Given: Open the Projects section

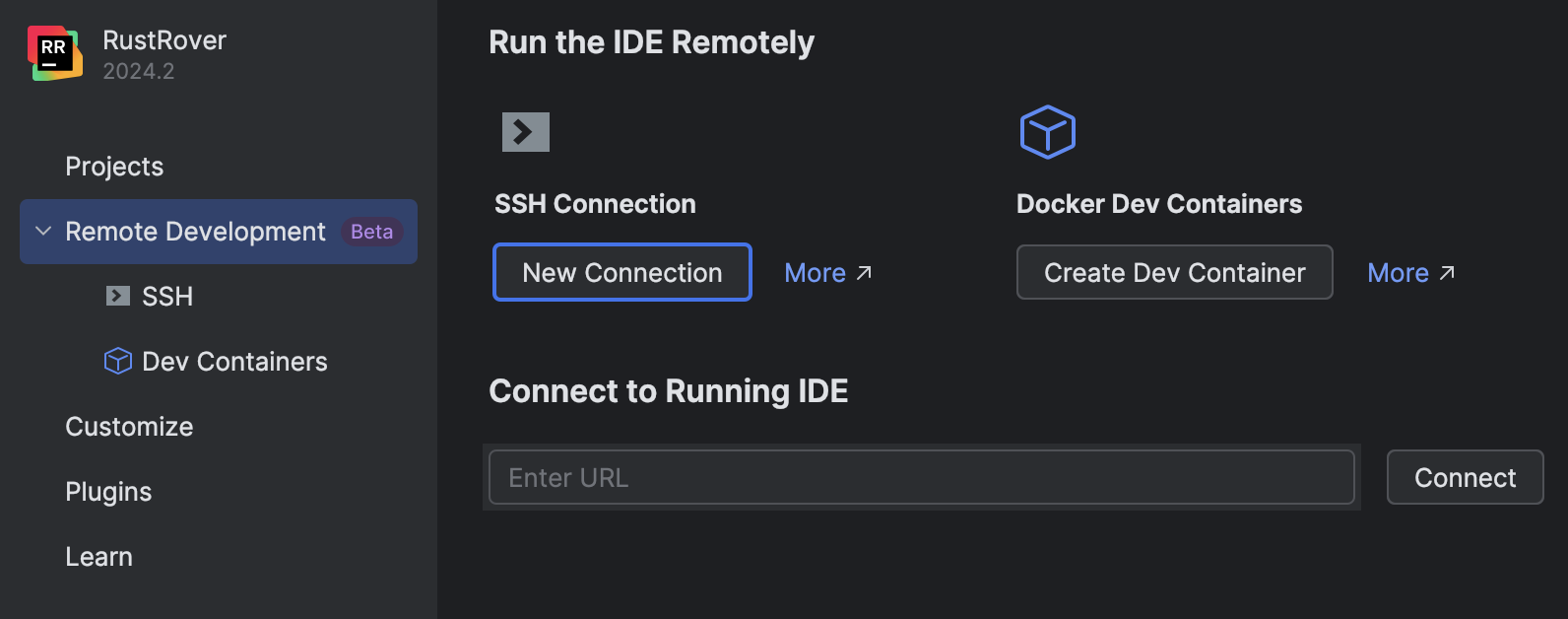Looking at the screenshot, I should point(114,167).
